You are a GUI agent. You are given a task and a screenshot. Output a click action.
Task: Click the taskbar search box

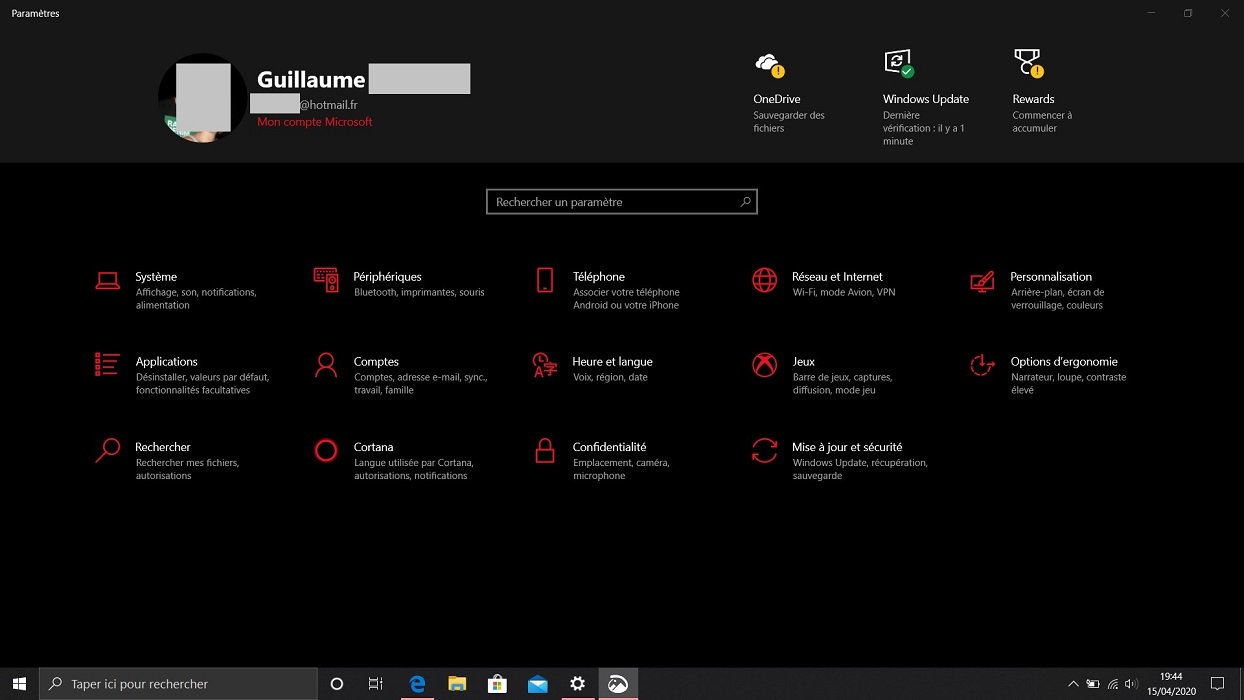click(x=176, y=684)
